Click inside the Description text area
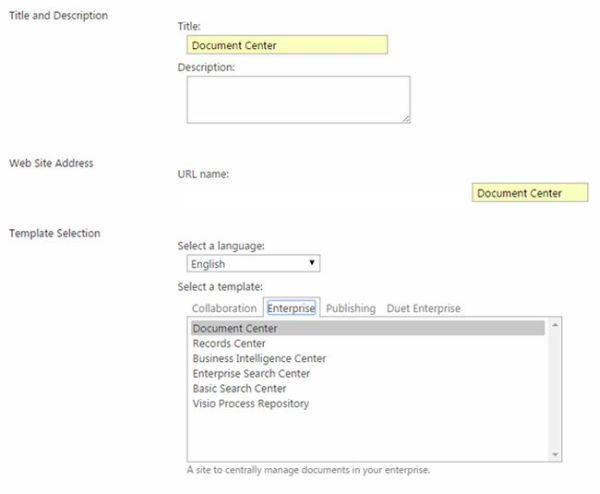The image size is (600, 494). point(297,100)
